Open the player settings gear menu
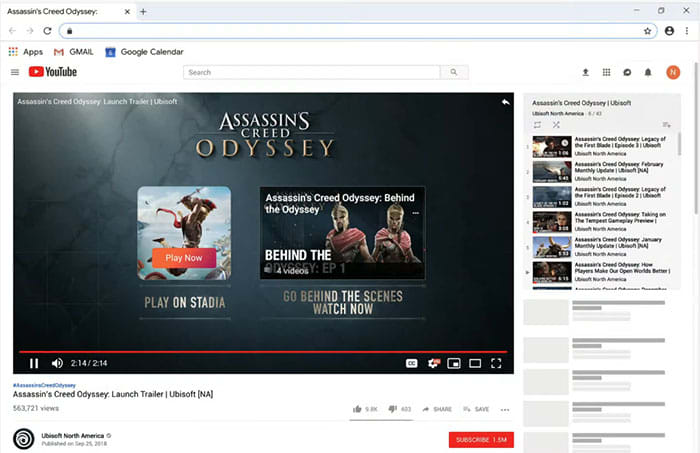700x453 pixels. (x=433, y=363)
